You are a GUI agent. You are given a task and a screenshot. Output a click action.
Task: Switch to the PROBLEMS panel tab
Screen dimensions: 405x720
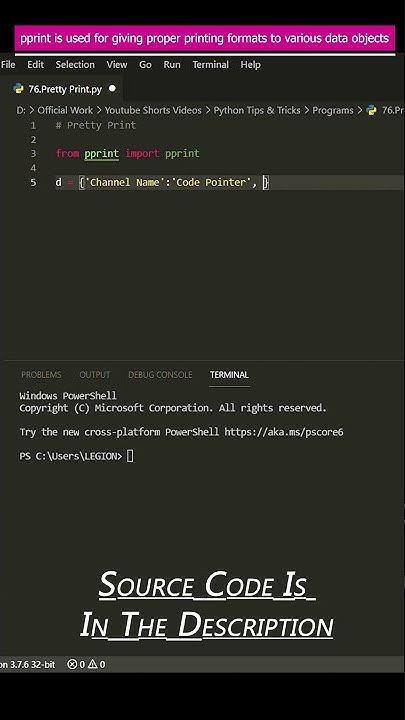[x=41, y=375]
